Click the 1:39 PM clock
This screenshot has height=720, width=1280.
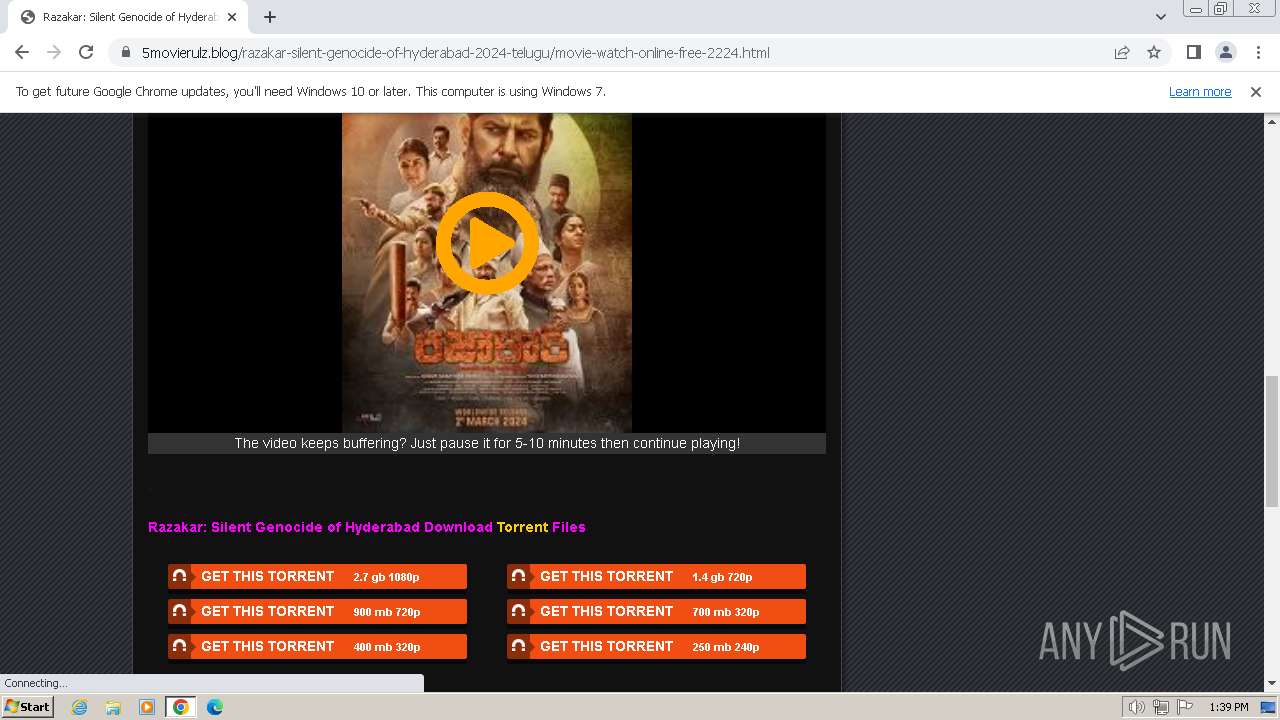click(1229, 707)
